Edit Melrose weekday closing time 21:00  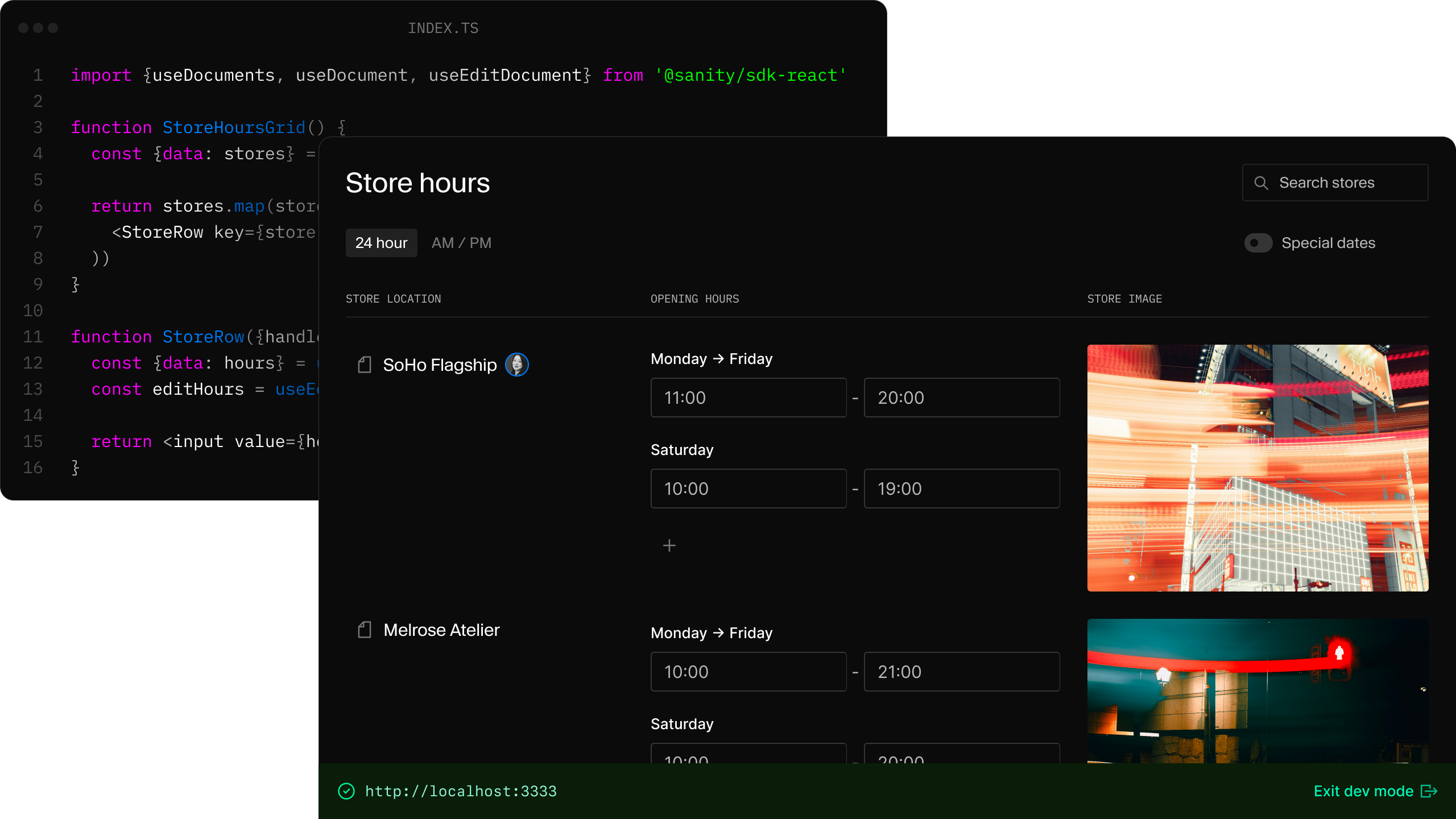click(961, 672)
